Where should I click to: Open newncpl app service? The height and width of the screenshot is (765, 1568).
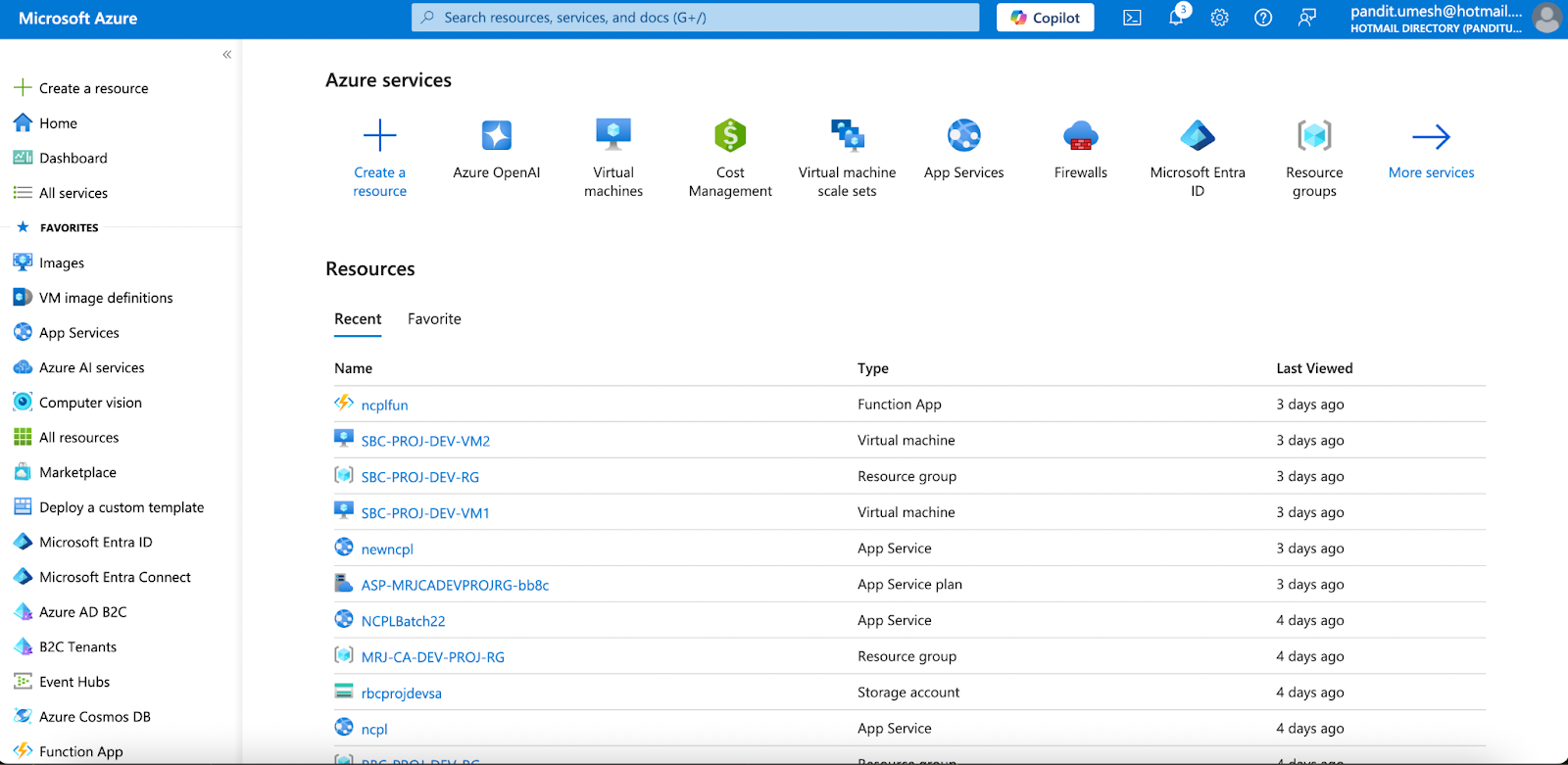pos(387,550)
